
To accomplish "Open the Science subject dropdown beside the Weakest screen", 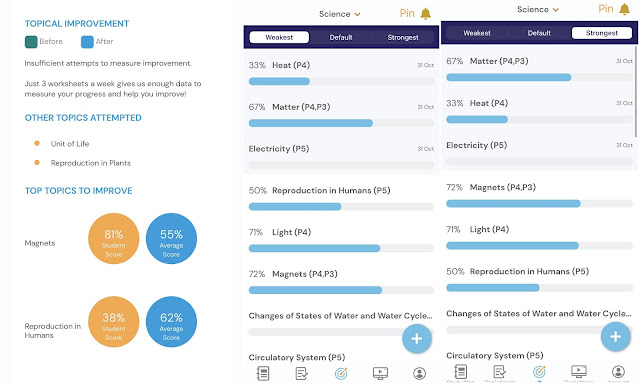I will (x=340, y=14).
